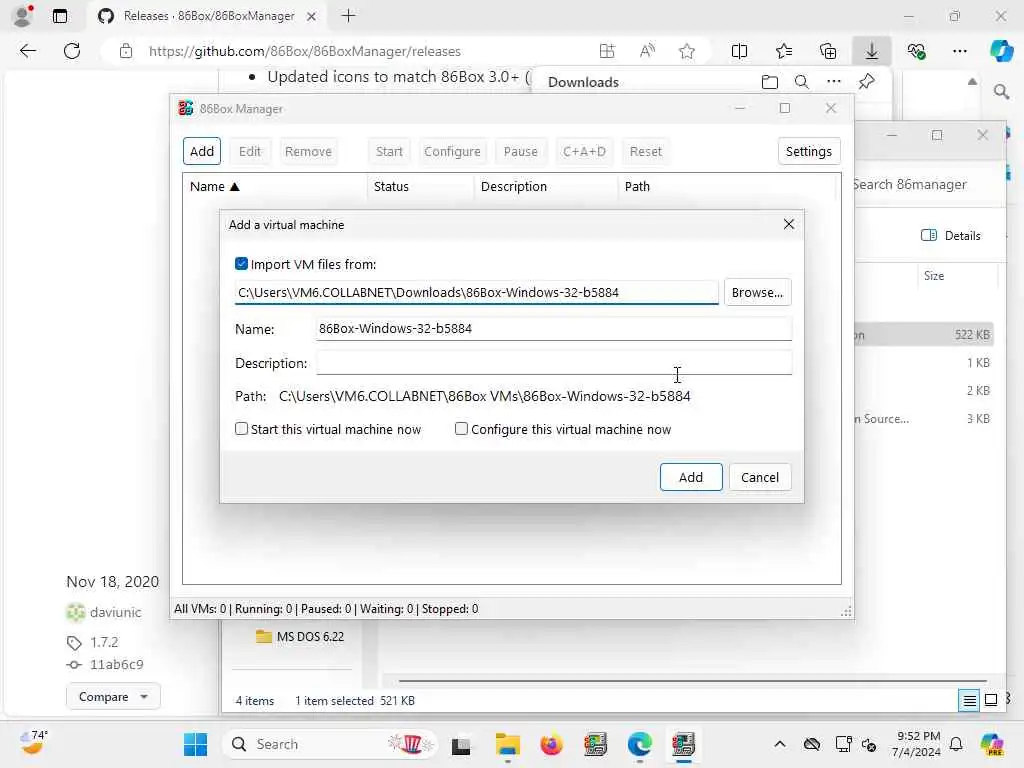Open Edge app available icon in address bar
Viewport: 1024px width, 768px height.
click(607, 51)
